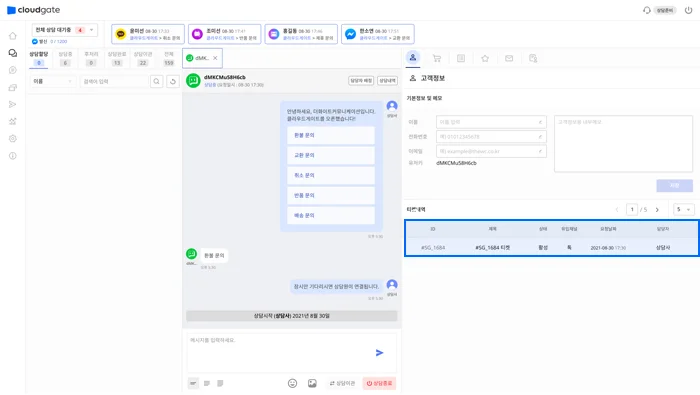700x395 pixels.
Task: Select the 상담할당 tab
Action: (x=39, y=58)
